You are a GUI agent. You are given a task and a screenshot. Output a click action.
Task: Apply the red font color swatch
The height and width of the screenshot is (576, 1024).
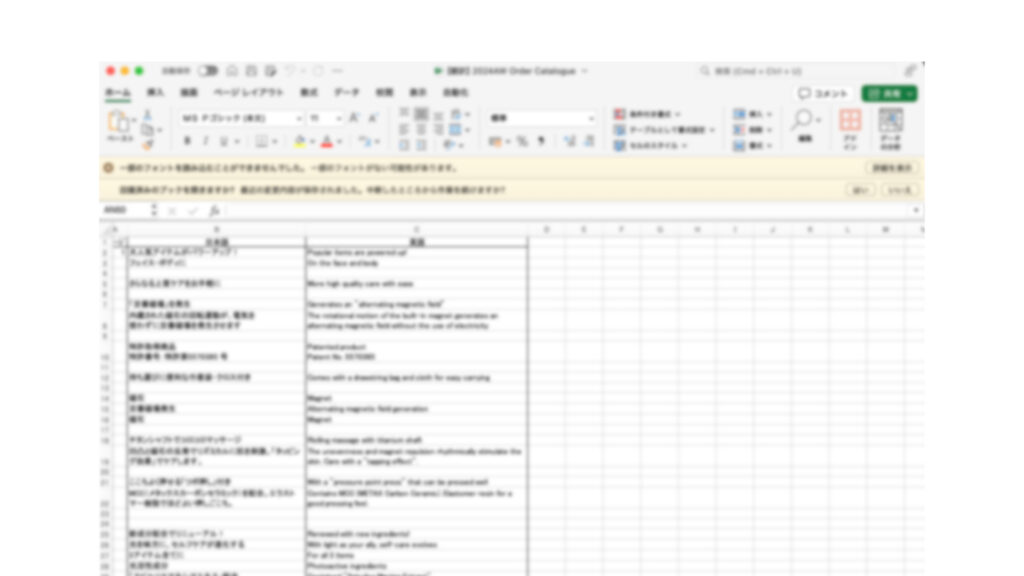[x=327, y=142]
